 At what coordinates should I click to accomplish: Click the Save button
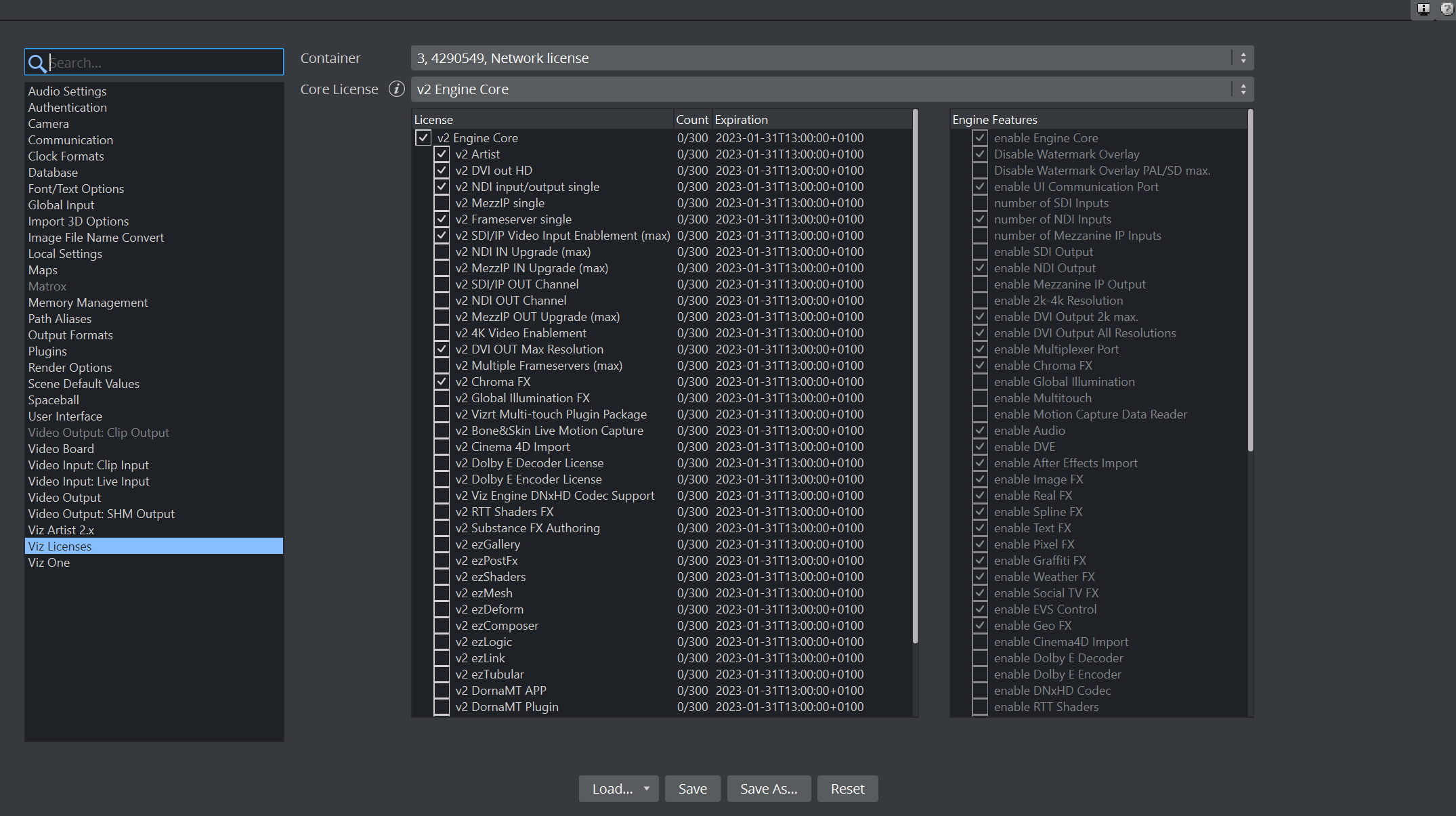pos(692,789)
